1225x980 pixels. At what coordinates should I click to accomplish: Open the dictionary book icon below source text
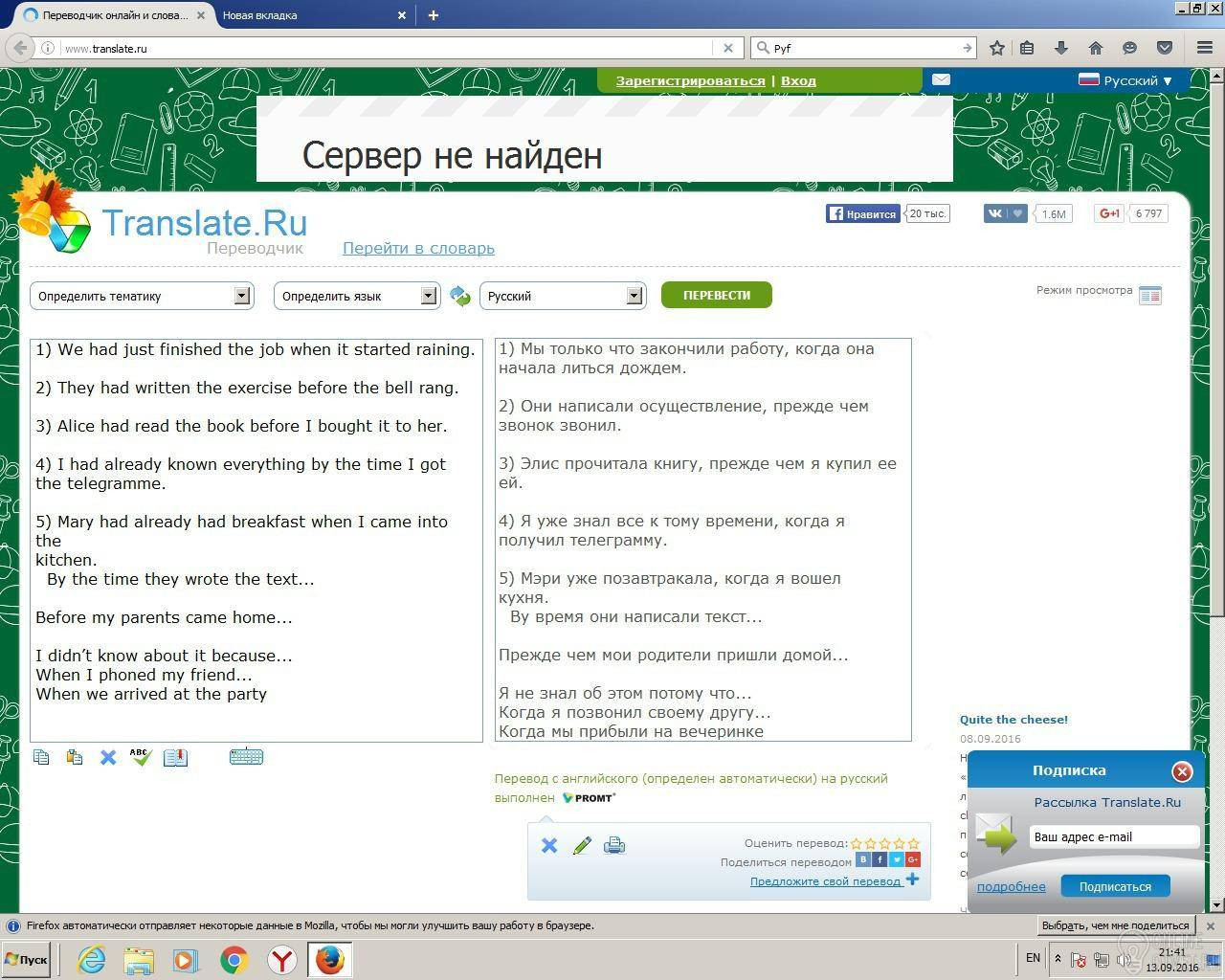175,757
